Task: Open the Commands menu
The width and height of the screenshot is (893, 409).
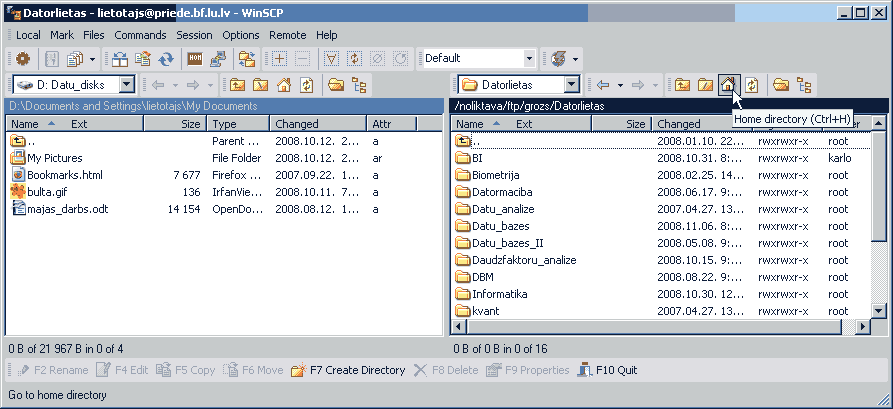Action: 140,35
